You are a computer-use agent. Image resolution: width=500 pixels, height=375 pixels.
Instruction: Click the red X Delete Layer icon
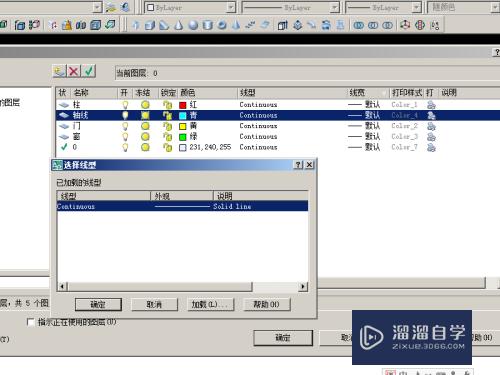pos(74,71)
